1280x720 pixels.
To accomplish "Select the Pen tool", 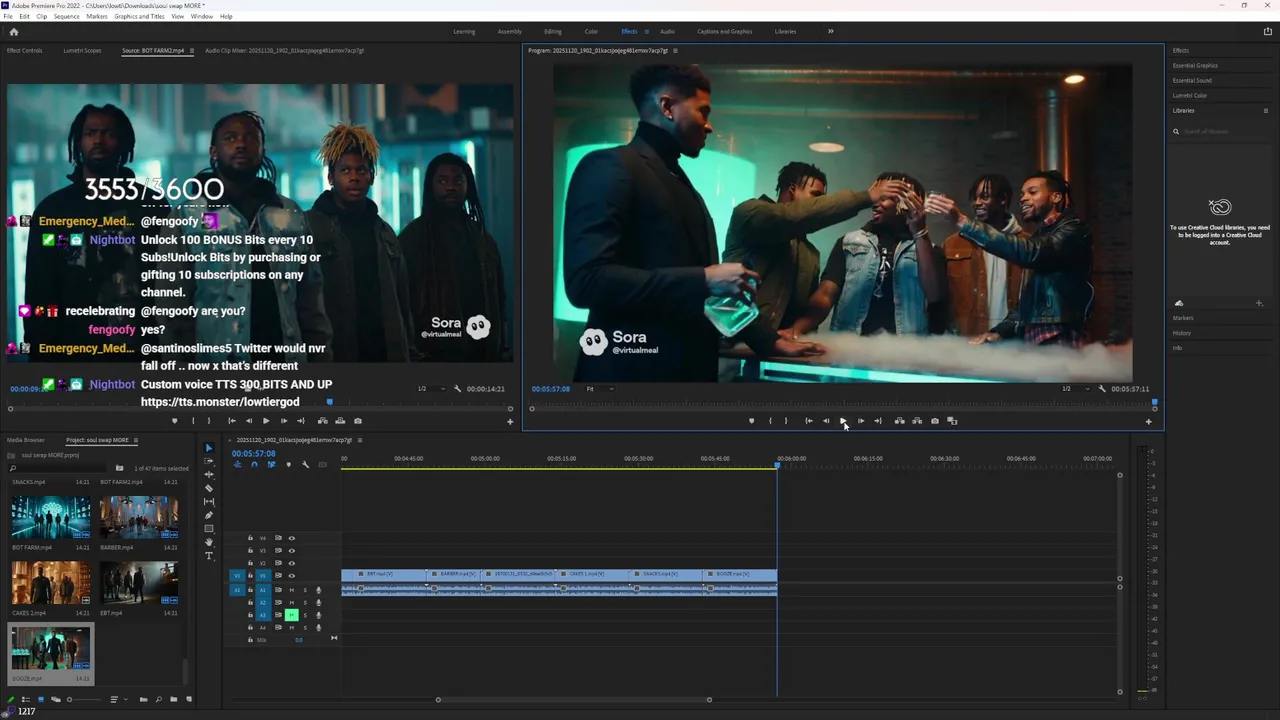I will click(x=209, y=515).
